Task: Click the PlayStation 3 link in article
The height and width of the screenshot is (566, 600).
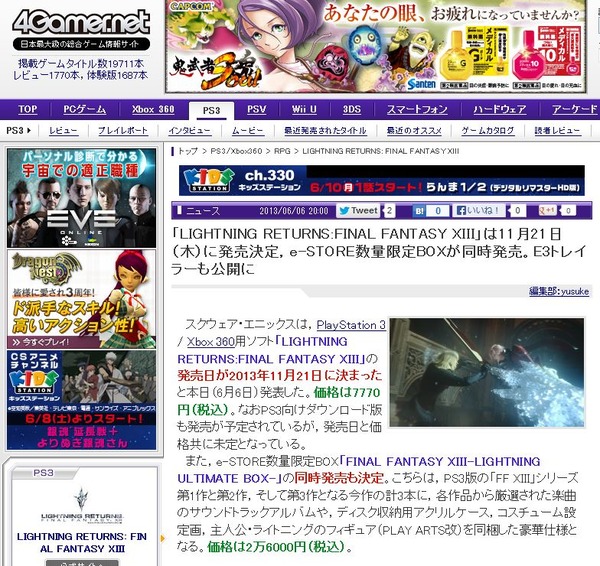Action: [351, 325]
